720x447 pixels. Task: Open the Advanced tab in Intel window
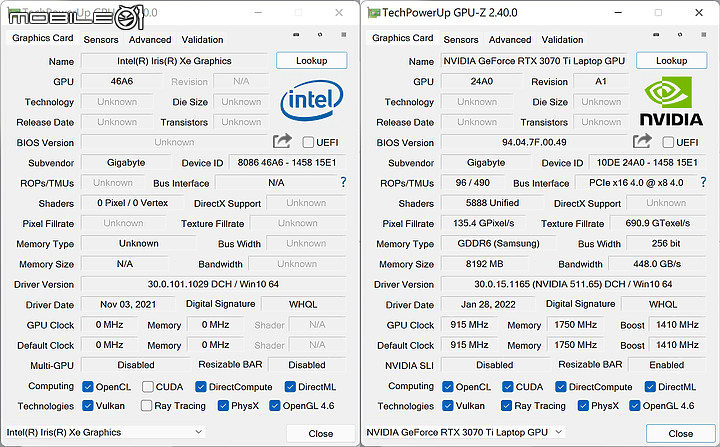[150, 40]
